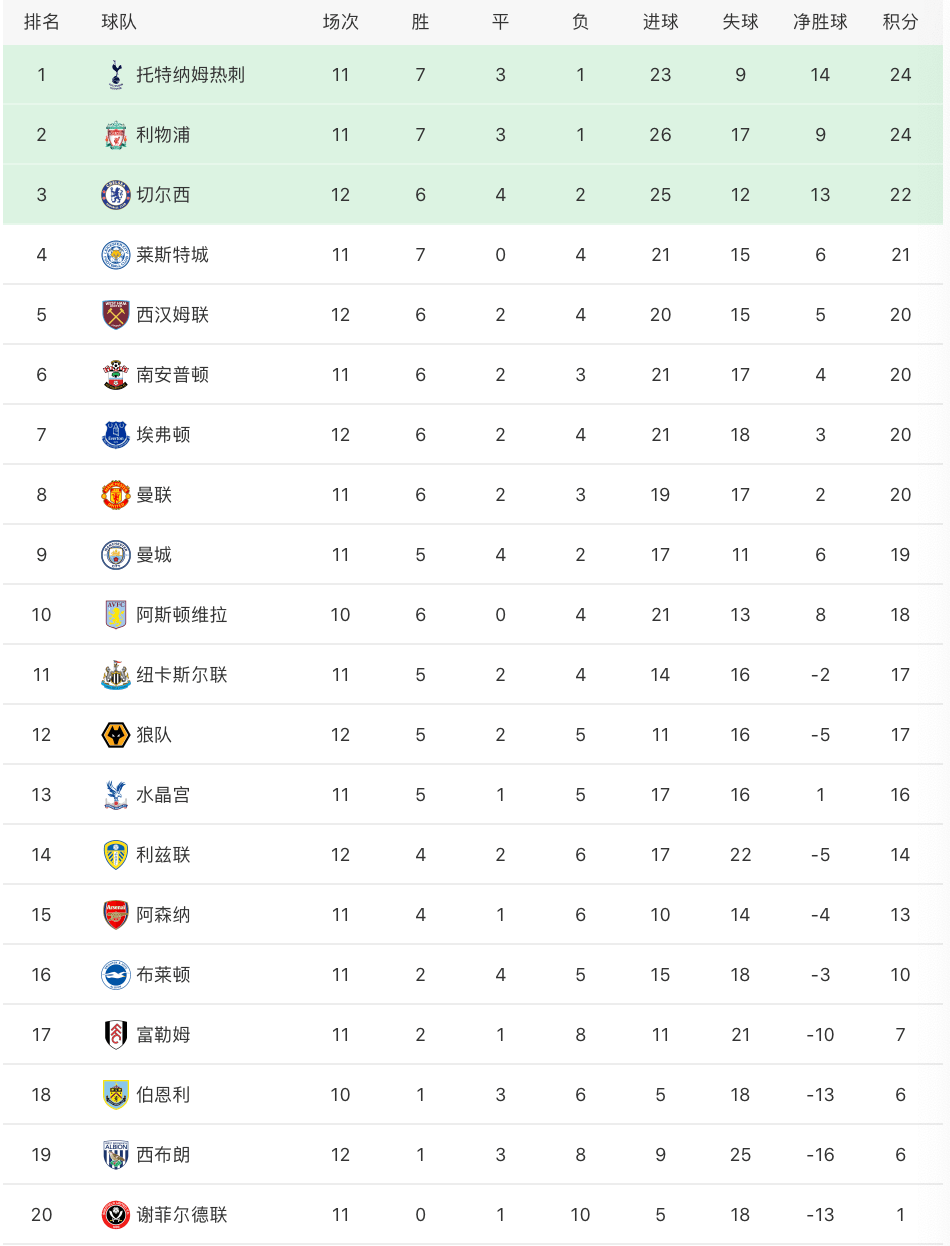Click the 积分 column header
Viewport: 950px width, 1246px height.
coord(900,22)
